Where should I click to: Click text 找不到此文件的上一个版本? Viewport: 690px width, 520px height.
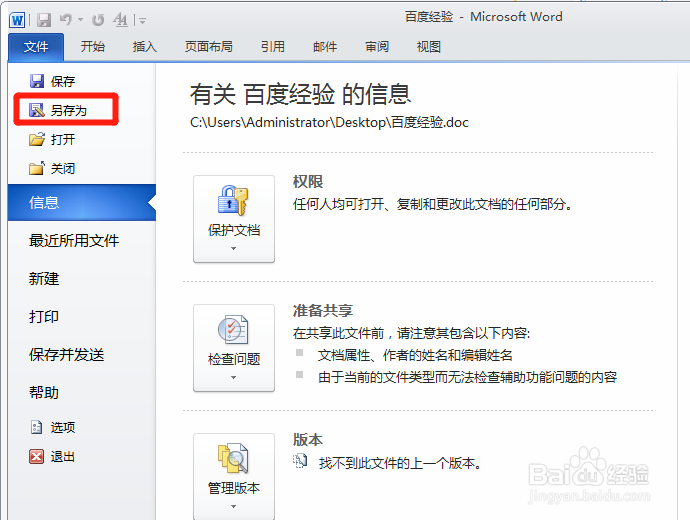click(400, 463)
